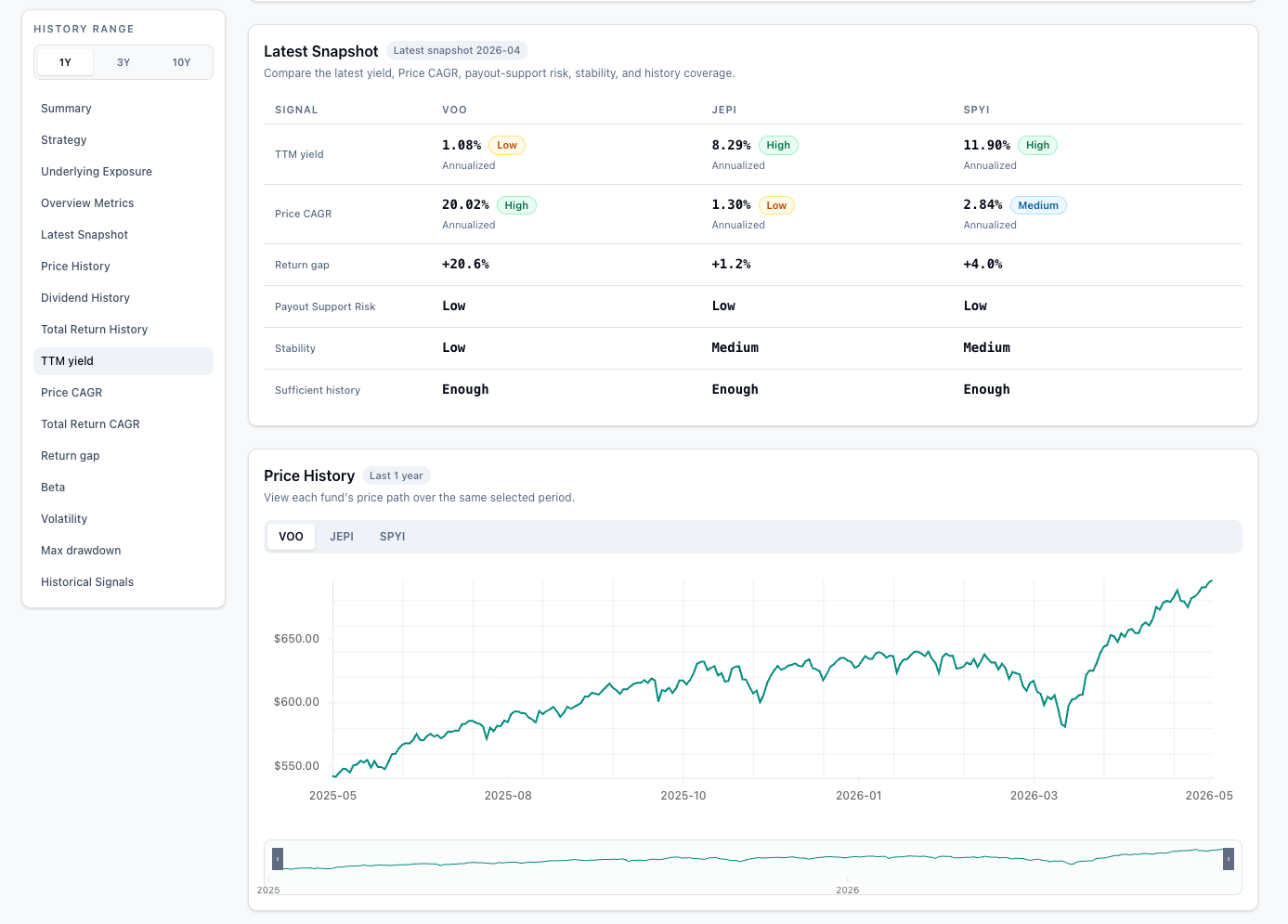Open the Strategy section link
The height and width of the screenshot is (924, 1288).
pyautogui.click(x=124, y=140)
